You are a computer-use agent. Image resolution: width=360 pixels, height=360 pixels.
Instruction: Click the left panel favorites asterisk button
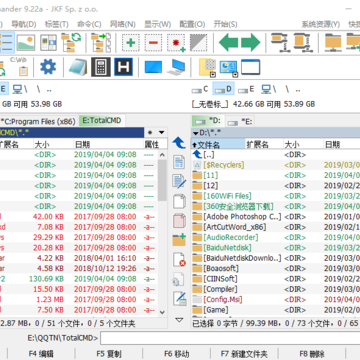[150, 133]
